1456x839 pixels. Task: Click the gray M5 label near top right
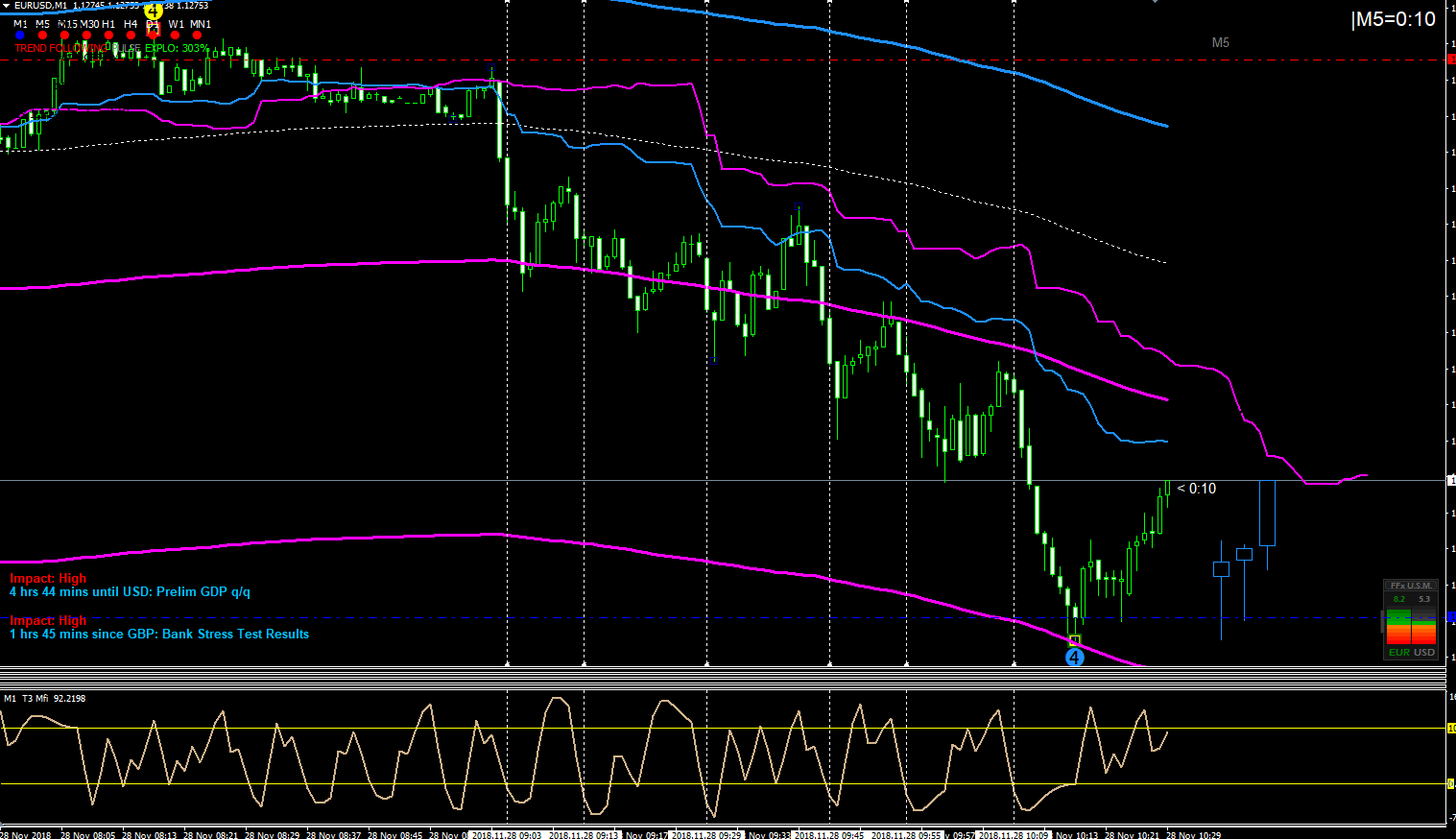tap(1220, 42)
